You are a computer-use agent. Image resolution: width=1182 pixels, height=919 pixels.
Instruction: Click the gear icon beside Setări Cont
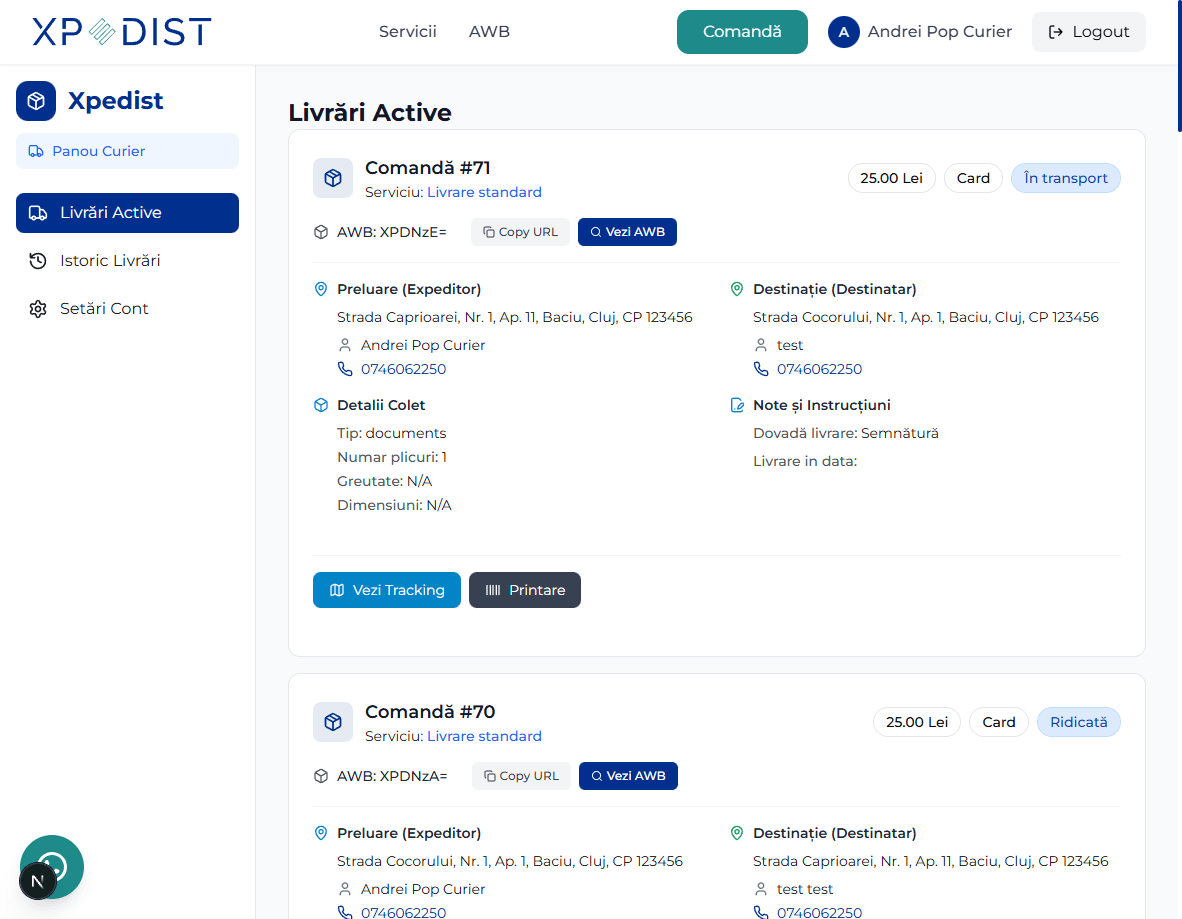[x=38, y=308]
